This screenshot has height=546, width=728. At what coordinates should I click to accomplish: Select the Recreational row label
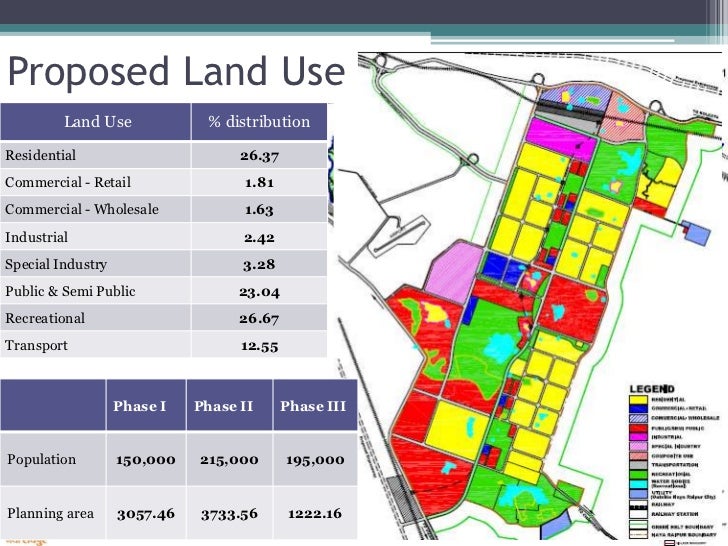(45, 318)
